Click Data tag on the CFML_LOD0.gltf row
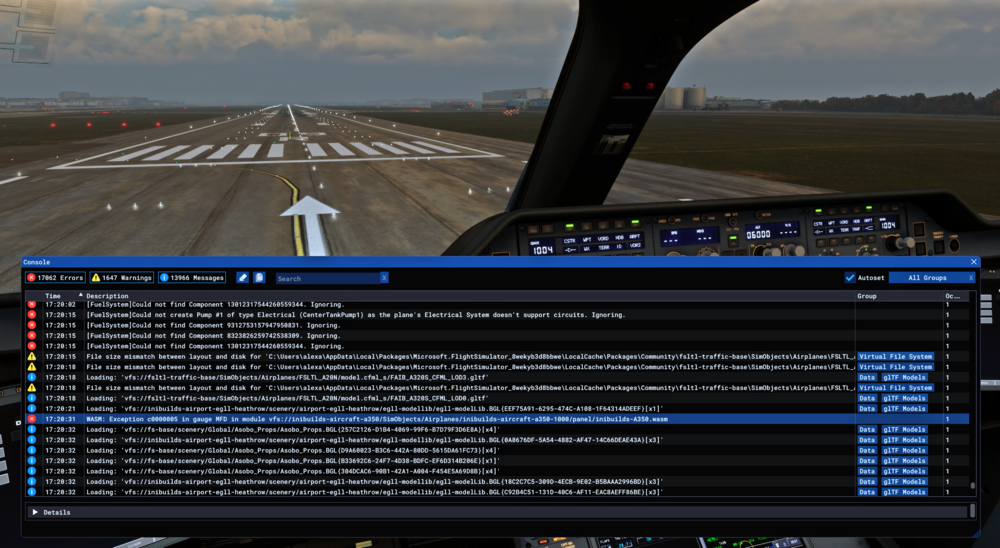Image resolution: width=1000 pixels, height=548 pixels. (867, 398)
